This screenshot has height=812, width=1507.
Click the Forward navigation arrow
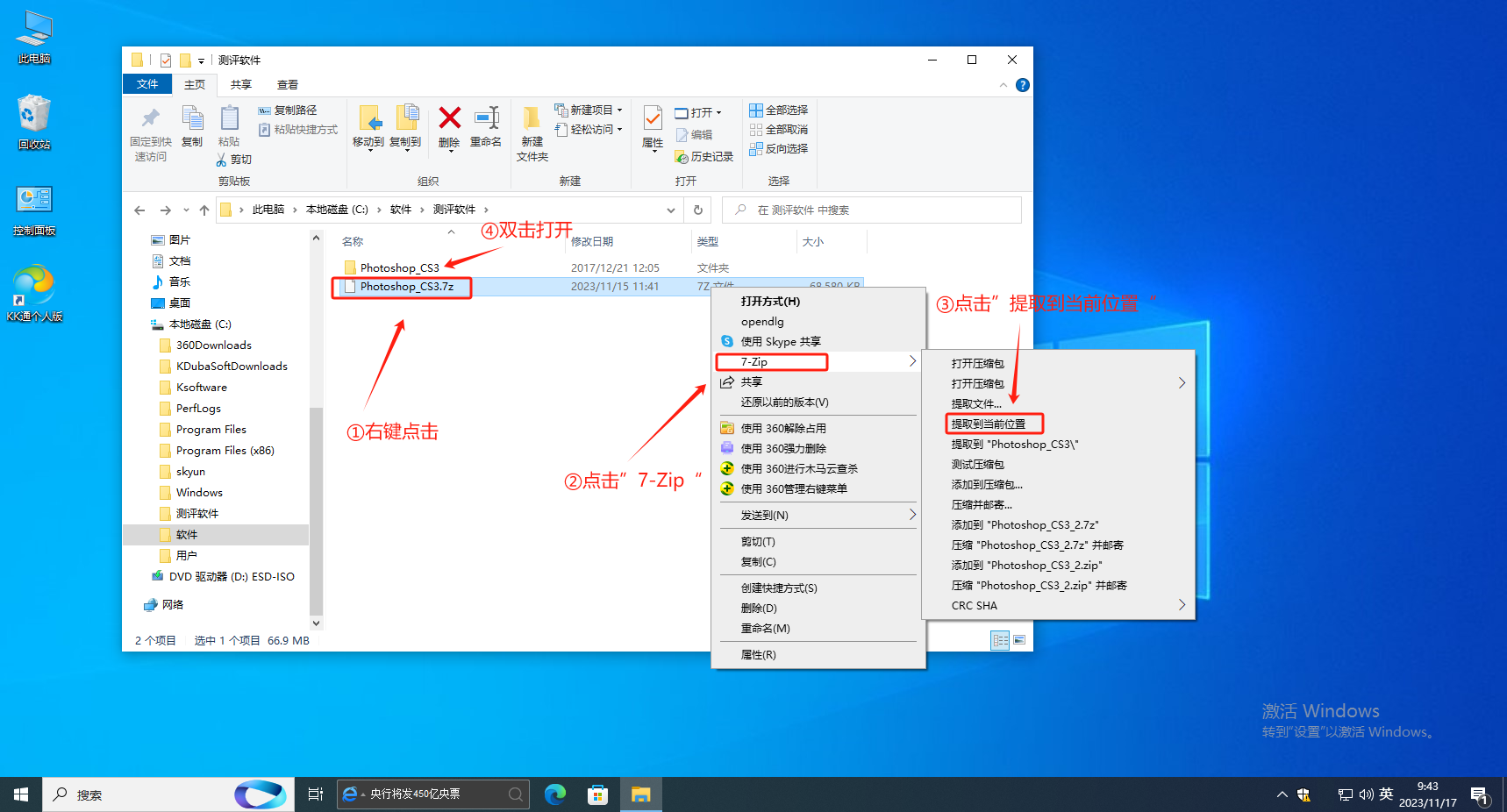click(x=166, y=210)
